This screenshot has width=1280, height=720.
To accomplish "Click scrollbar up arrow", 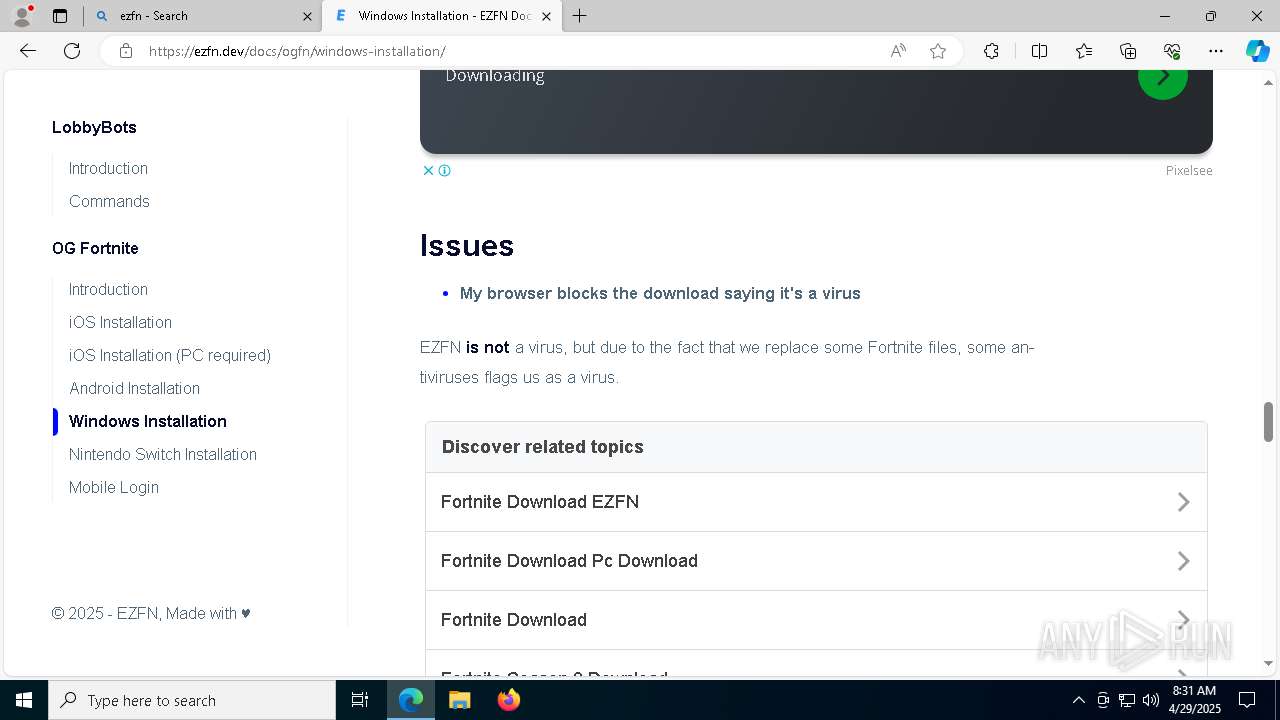I will pyautogui.click(x=1268, y=83).
